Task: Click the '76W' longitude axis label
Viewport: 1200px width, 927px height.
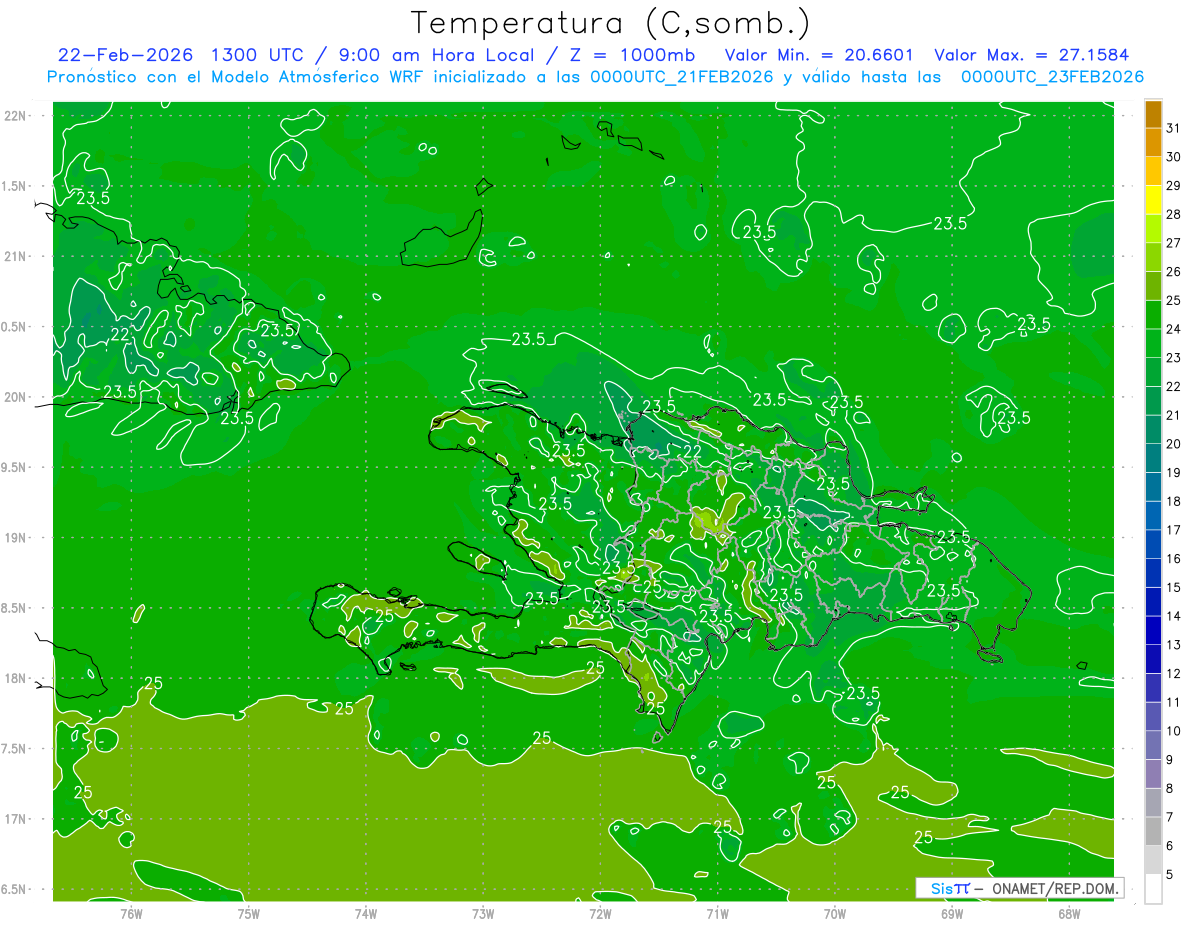Action: point(131,914)
